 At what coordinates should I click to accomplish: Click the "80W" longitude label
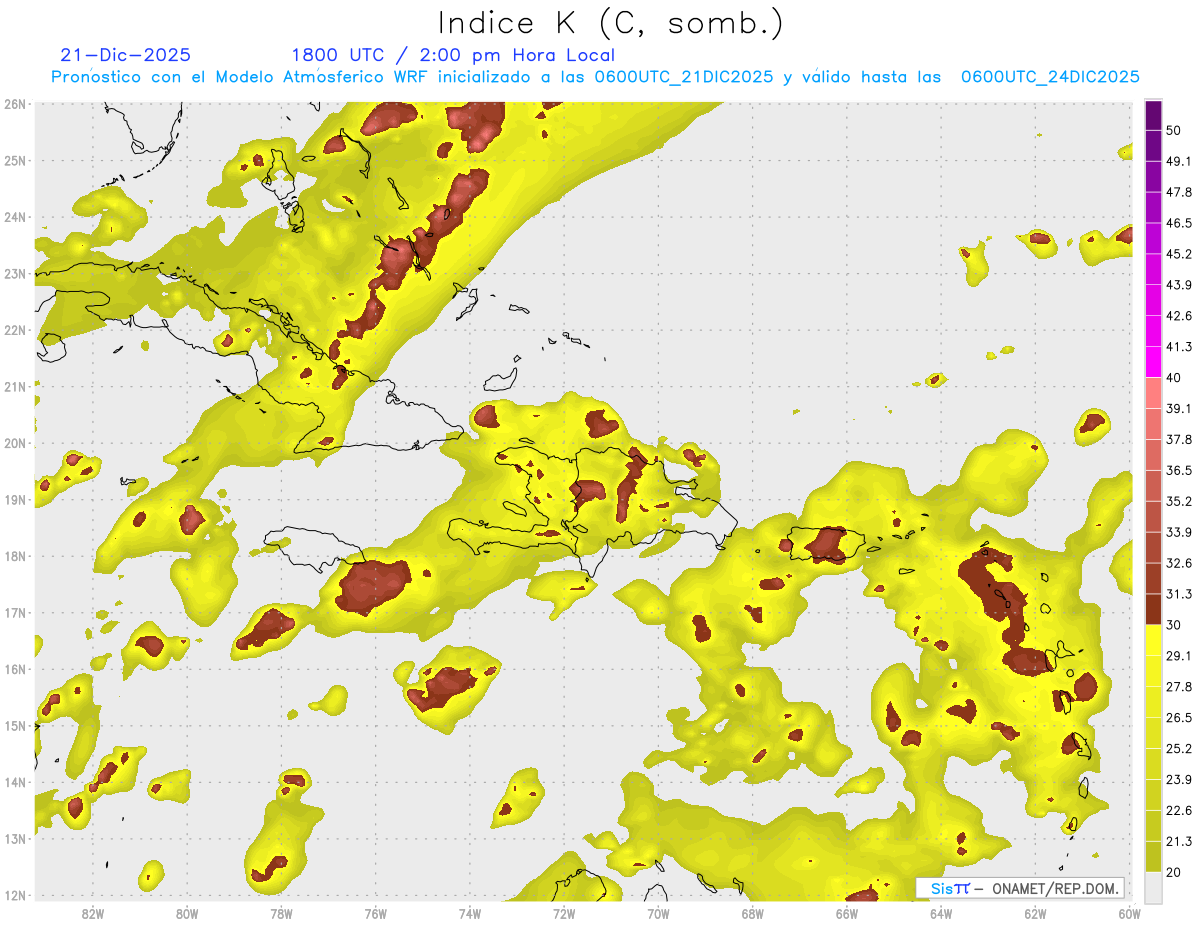tap(186, 913)
